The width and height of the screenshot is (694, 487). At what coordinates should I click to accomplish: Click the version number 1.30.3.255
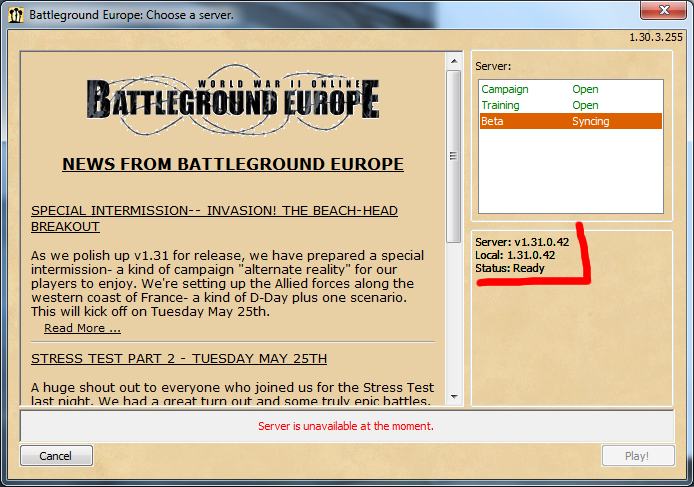pyautogui.click(x=656, y=37)
